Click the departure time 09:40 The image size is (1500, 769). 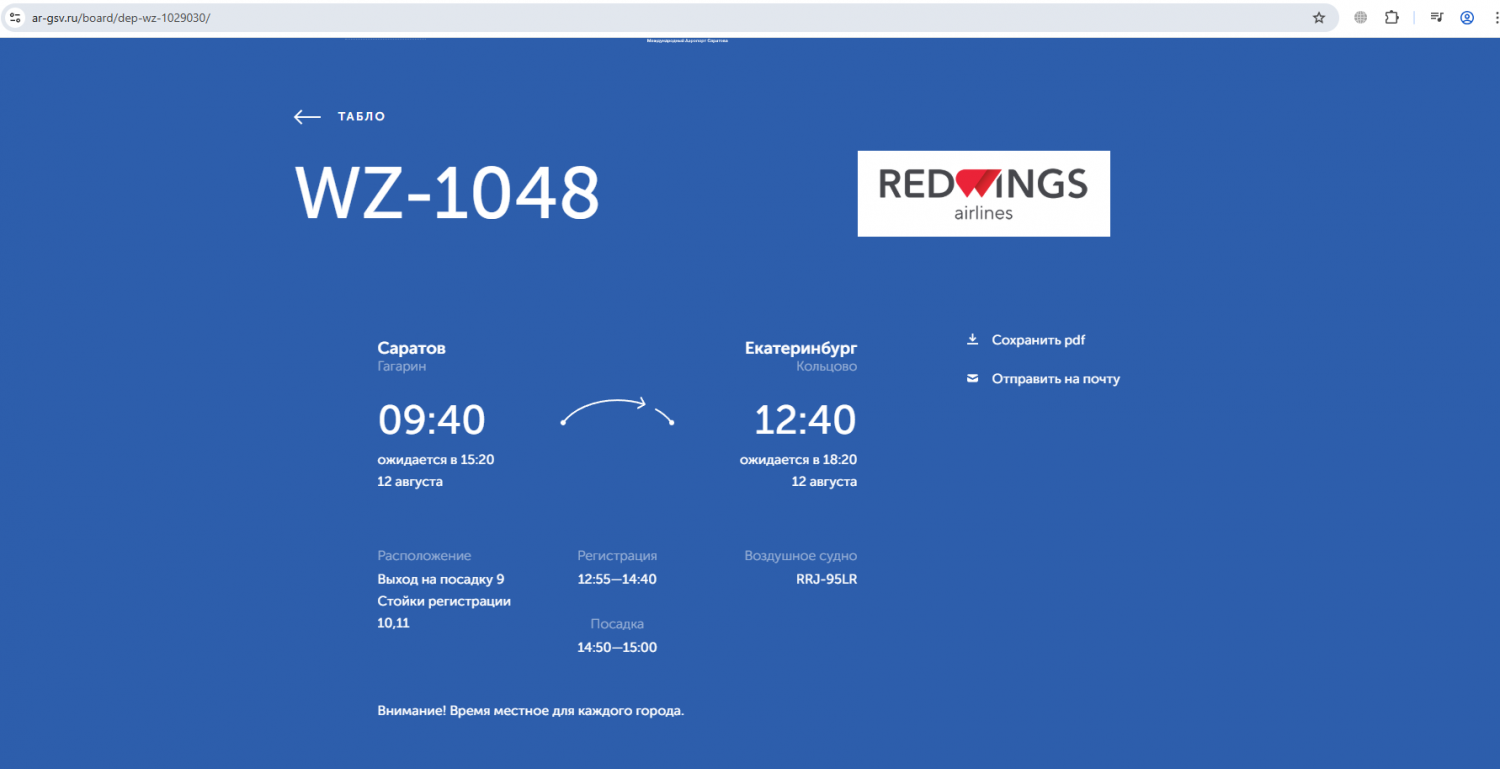point(431,420)
